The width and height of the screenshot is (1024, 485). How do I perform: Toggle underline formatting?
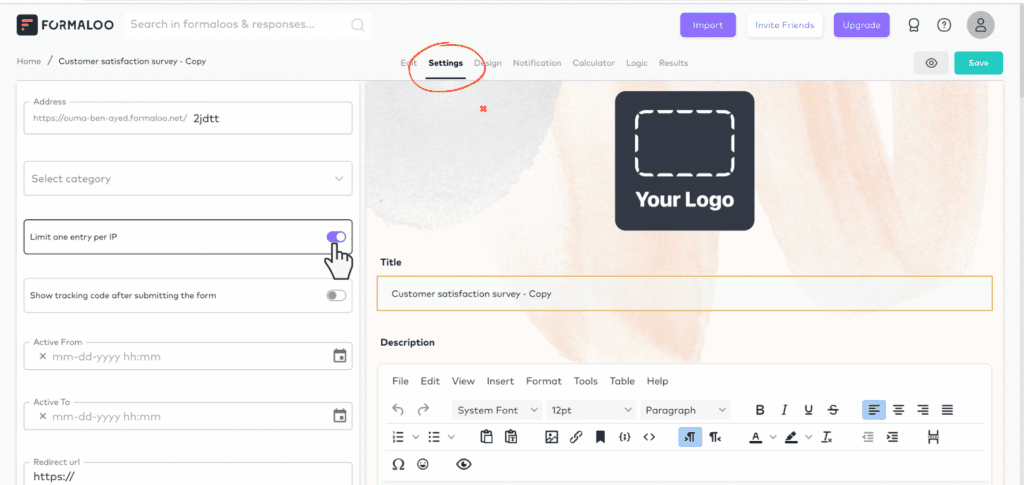point(808,410)
